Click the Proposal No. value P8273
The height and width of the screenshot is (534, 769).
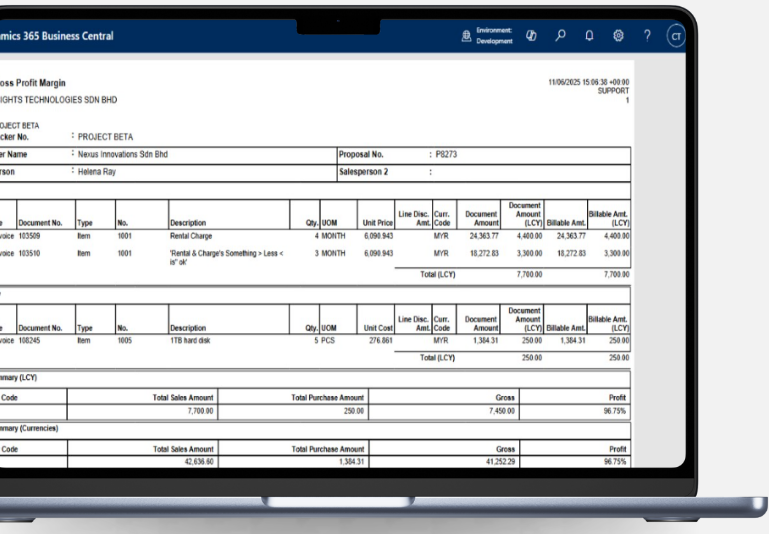click(446, 155)
